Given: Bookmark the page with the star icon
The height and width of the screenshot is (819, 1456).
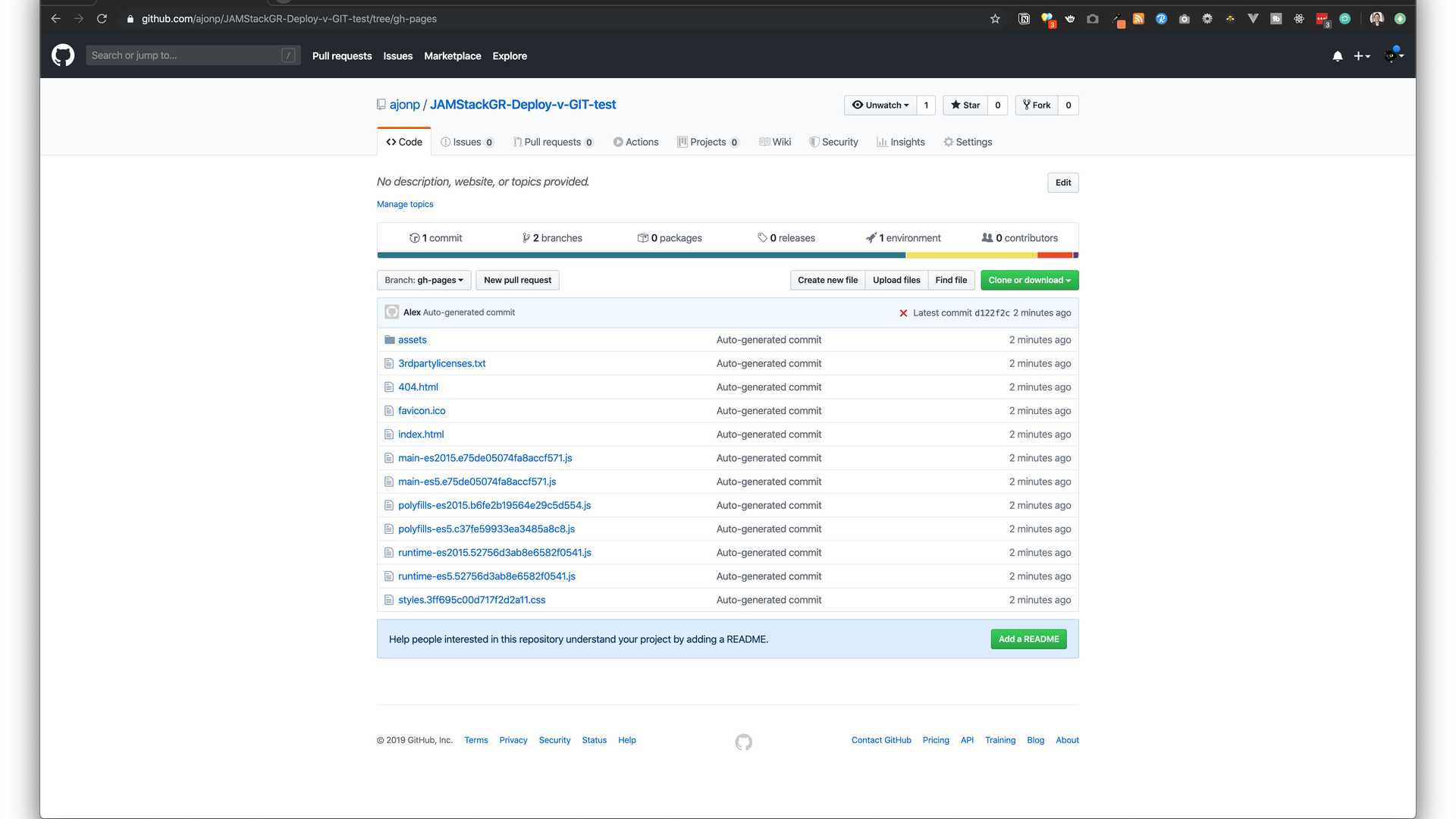Looking at the screenshot, I should tap(995, 19).
